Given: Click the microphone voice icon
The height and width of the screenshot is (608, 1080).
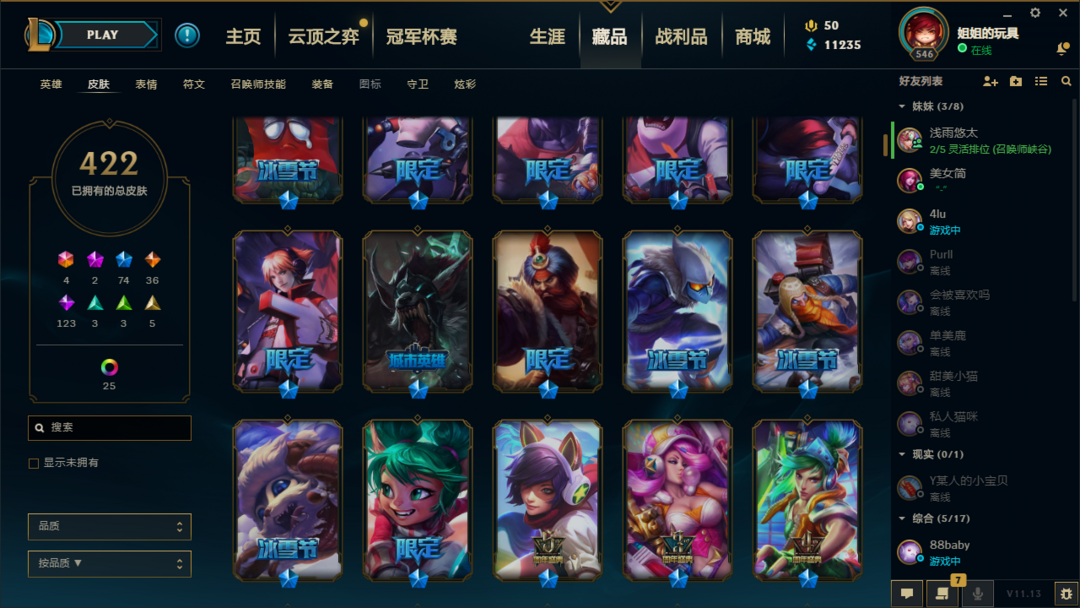Looking at the screenshot, I should pyautogui.click(x=977, y=593).
